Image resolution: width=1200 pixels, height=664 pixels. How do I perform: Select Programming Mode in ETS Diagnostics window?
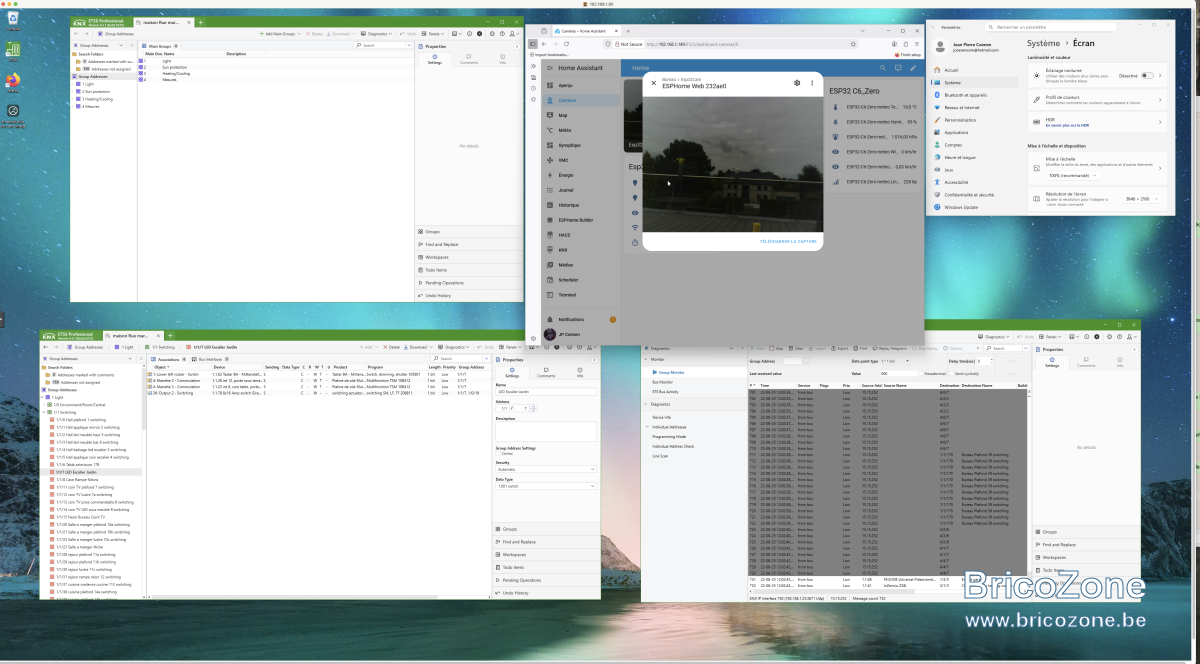(x=669, y=436)
